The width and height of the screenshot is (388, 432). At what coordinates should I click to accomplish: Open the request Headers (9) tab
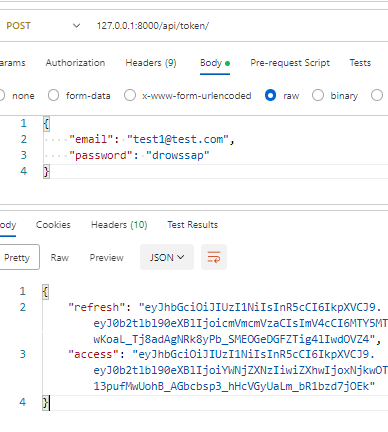[x=151, y=63]
